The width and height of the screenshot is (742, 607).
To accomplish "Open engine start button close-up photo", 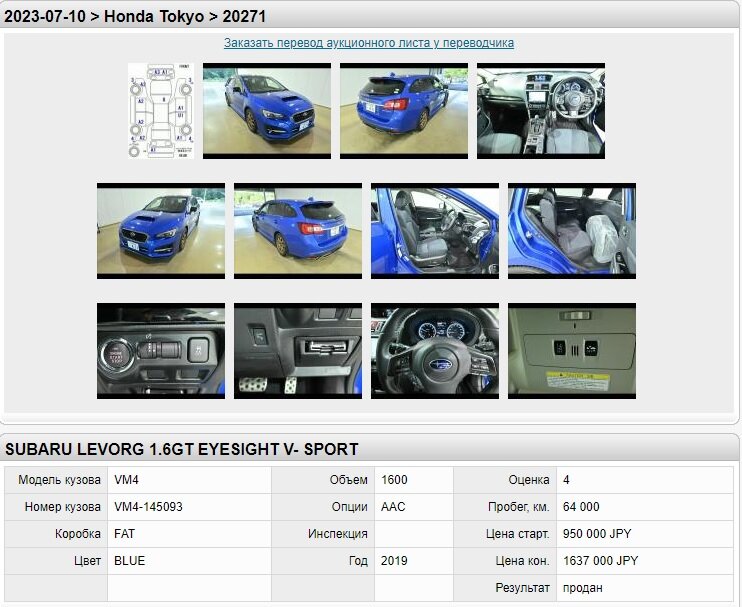I will pyautogui.click(x=161, y=351).
